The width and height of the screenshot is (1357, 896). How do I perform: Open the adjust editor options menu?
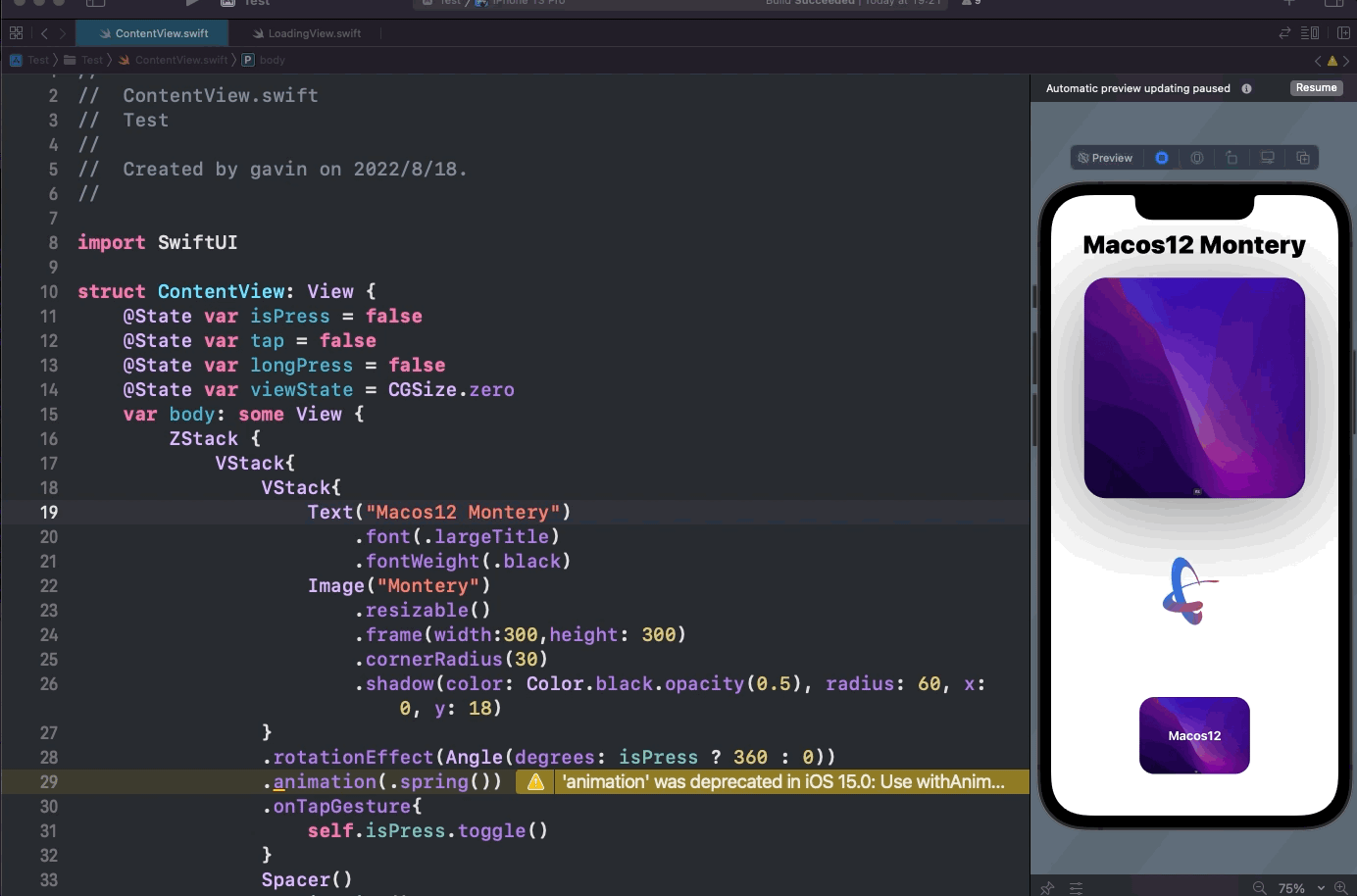pyautogui.click(x=1310, y=32)
